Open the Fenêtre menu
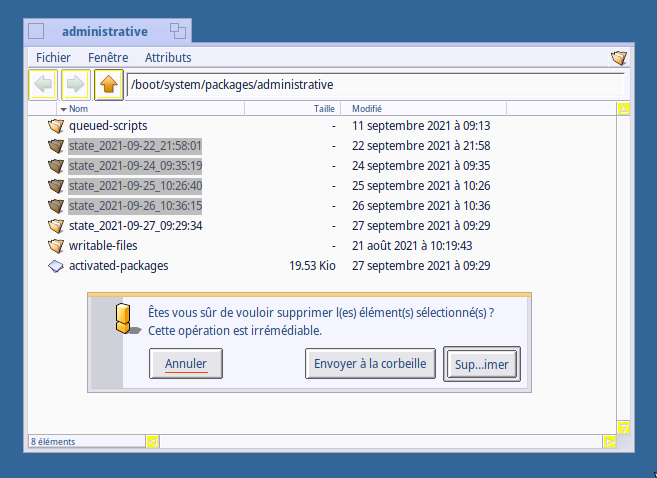The height and width of the screenshot is (478, 657). pos(108,57)
